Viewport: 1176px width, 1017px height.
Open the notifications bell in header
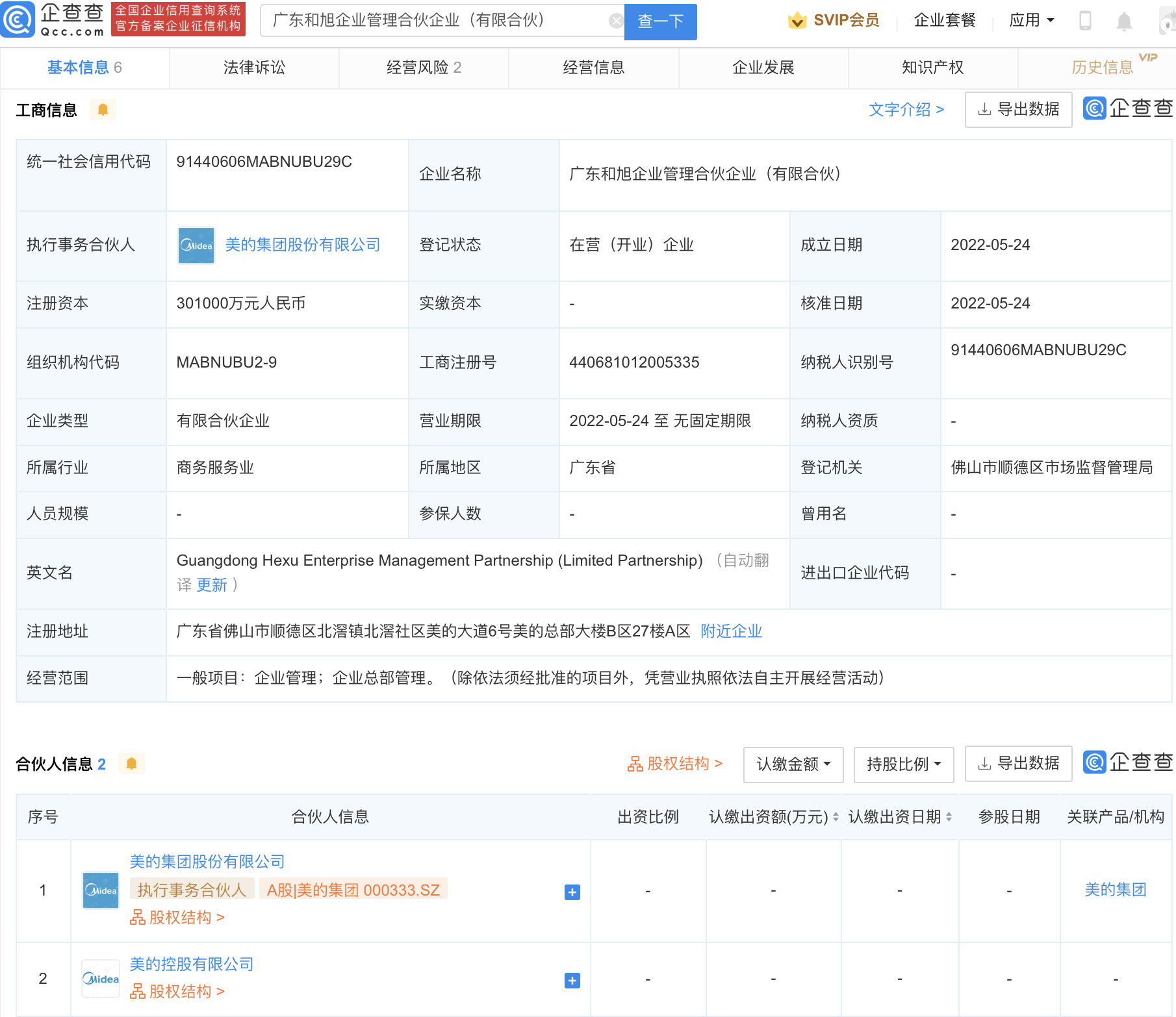click(x=1124, y=21)
